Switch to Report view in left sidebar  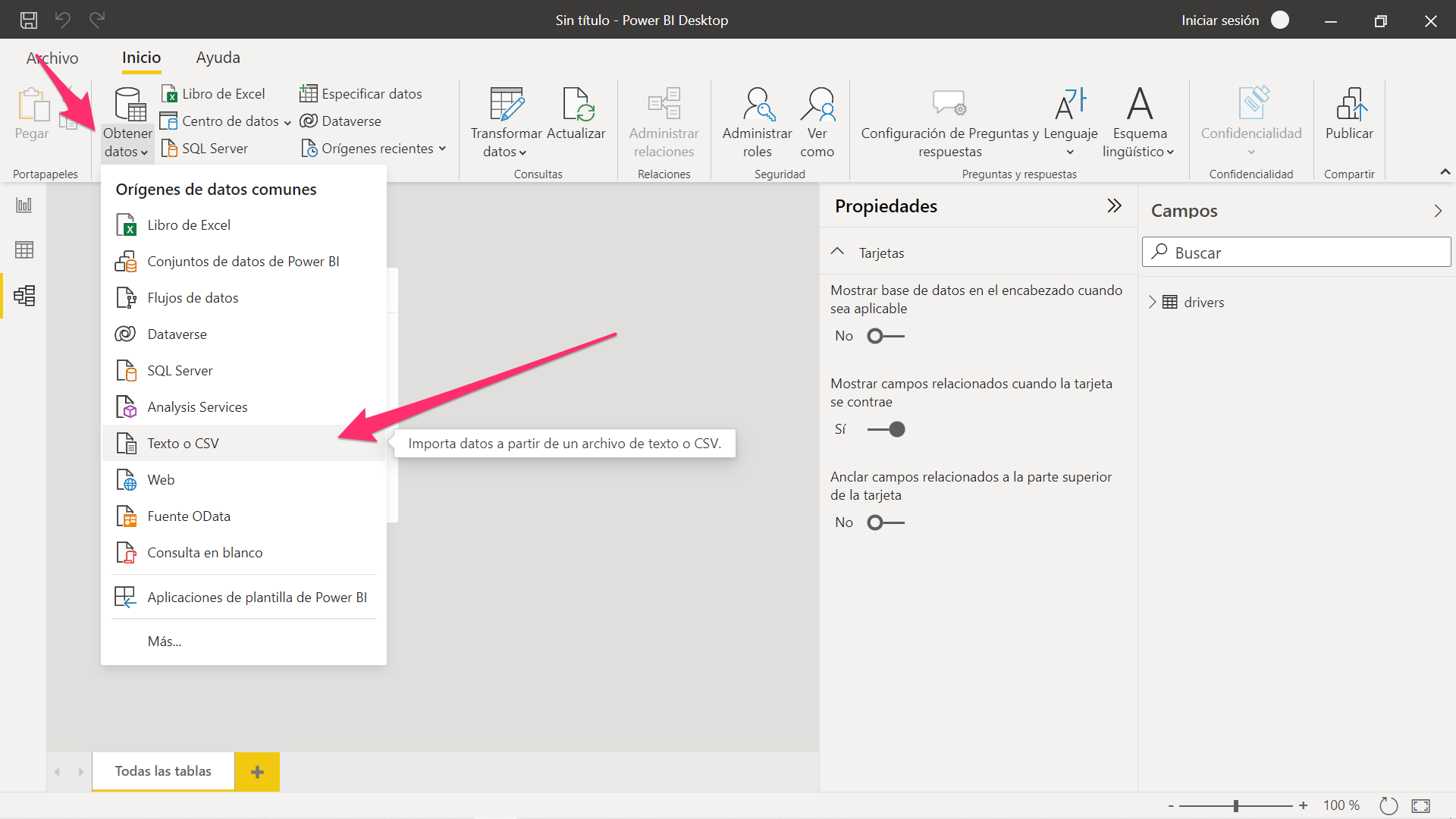pos(24,205)
